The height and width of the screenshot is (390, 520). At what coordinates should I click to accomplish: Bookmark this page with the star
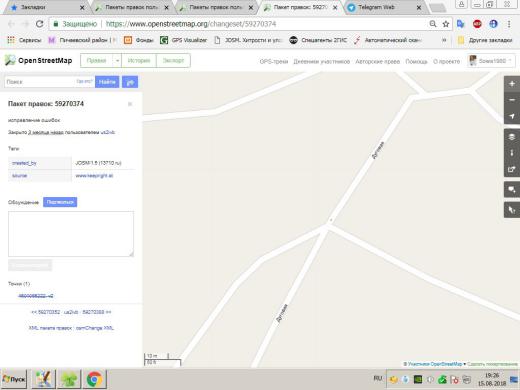(446, 24)
